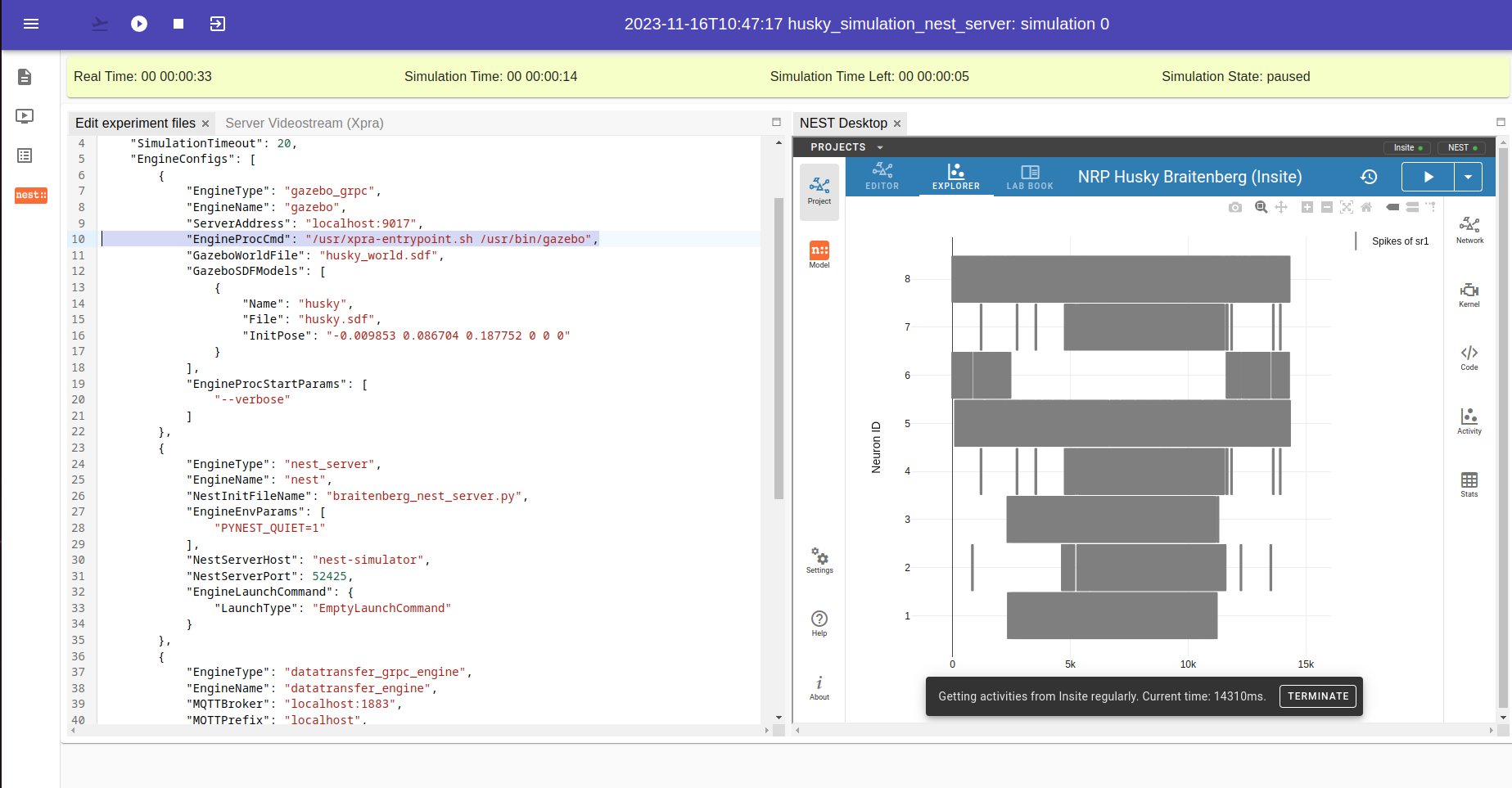Switch to the Edit experiment files tab
Screen dimensions: 1512x788
[x=135, y=123]
